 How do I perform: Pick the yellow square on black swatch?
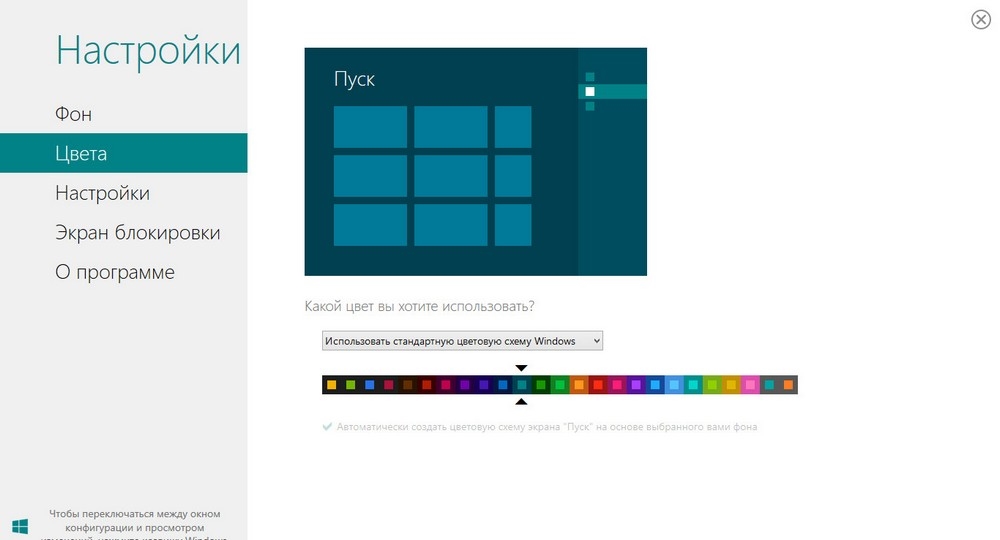coord(332,384)
